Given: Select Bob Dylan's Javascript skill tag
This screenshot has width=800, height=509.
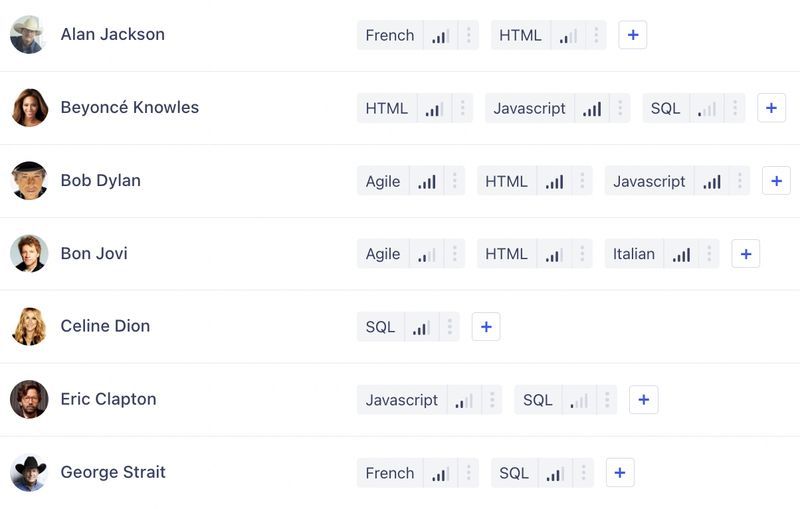Looking at the screenshot, I should pos(649,182).
